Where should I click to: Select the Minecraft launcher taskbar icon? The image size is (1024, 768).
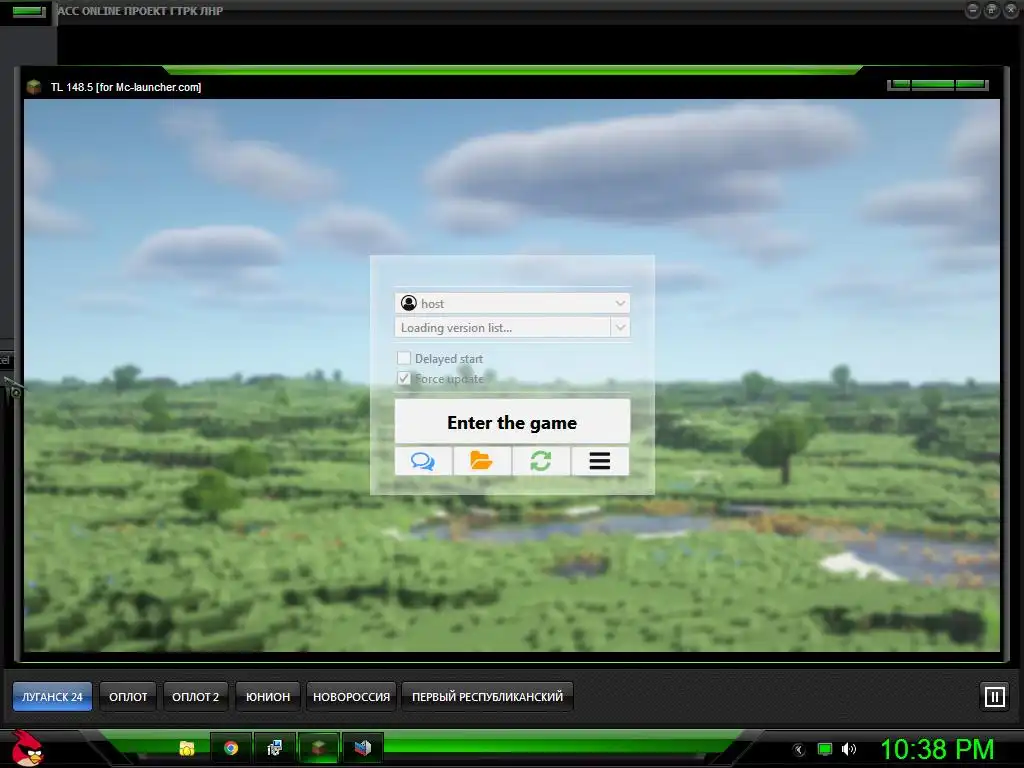coord(319,748)
